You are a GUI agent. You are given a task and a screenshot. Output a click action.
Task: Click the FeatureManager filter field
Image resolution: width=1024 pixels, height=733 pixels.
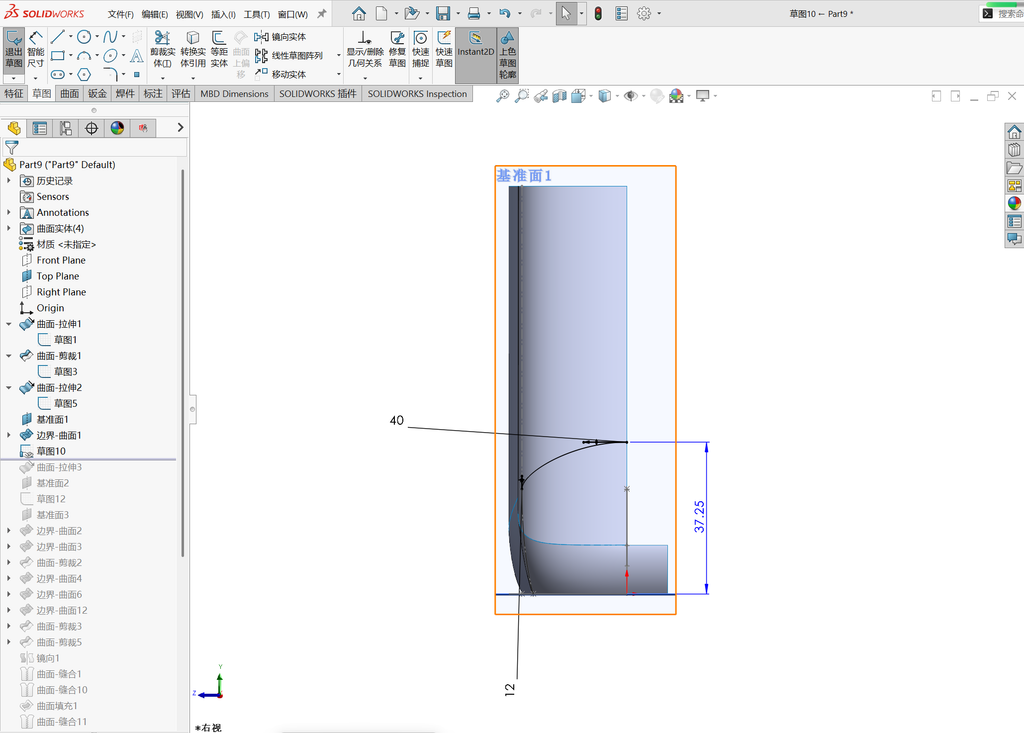tap(95, 148)
